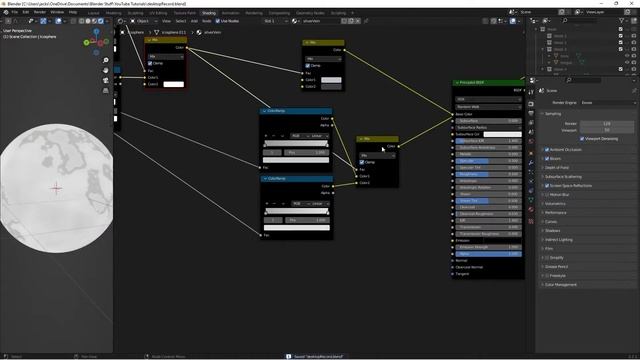Switch to the Geometry Nodes workspace tab
This screenshot has height=360, width=640.
pyautogui.click(x=310, y=13)
